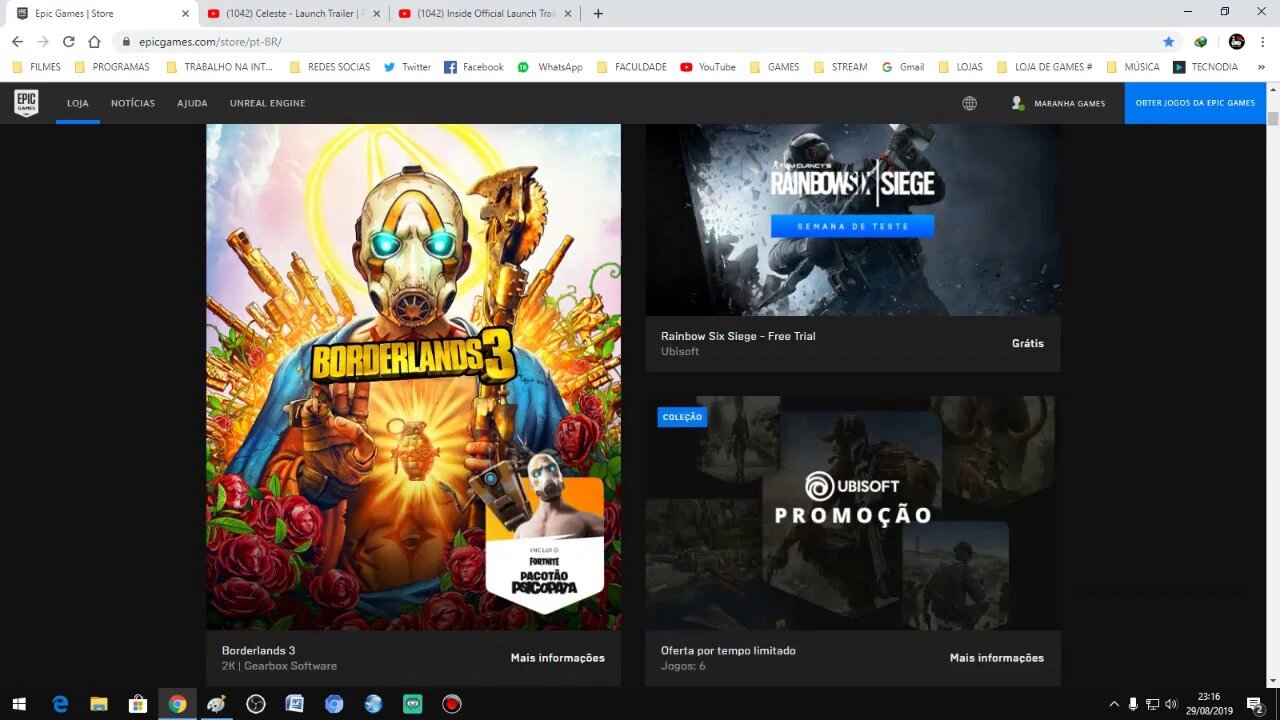The height and width of the screenshot is (720, 1280).
Task: Open the LOJAS bookmarks folder
Action: click(960, 67)
